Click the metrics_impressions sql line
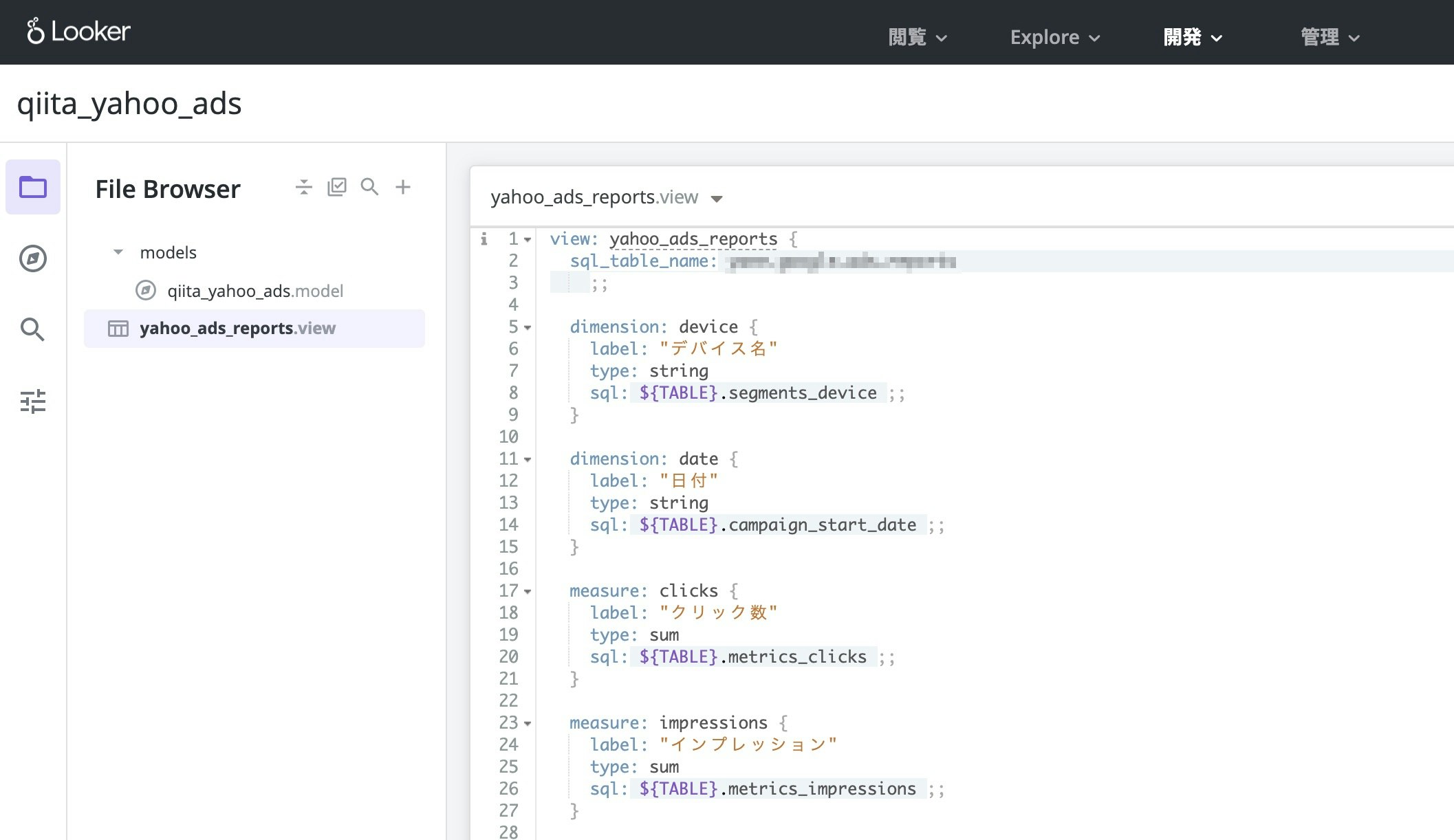This screenshot has height=840, width=1454. [x=767, y=788]
